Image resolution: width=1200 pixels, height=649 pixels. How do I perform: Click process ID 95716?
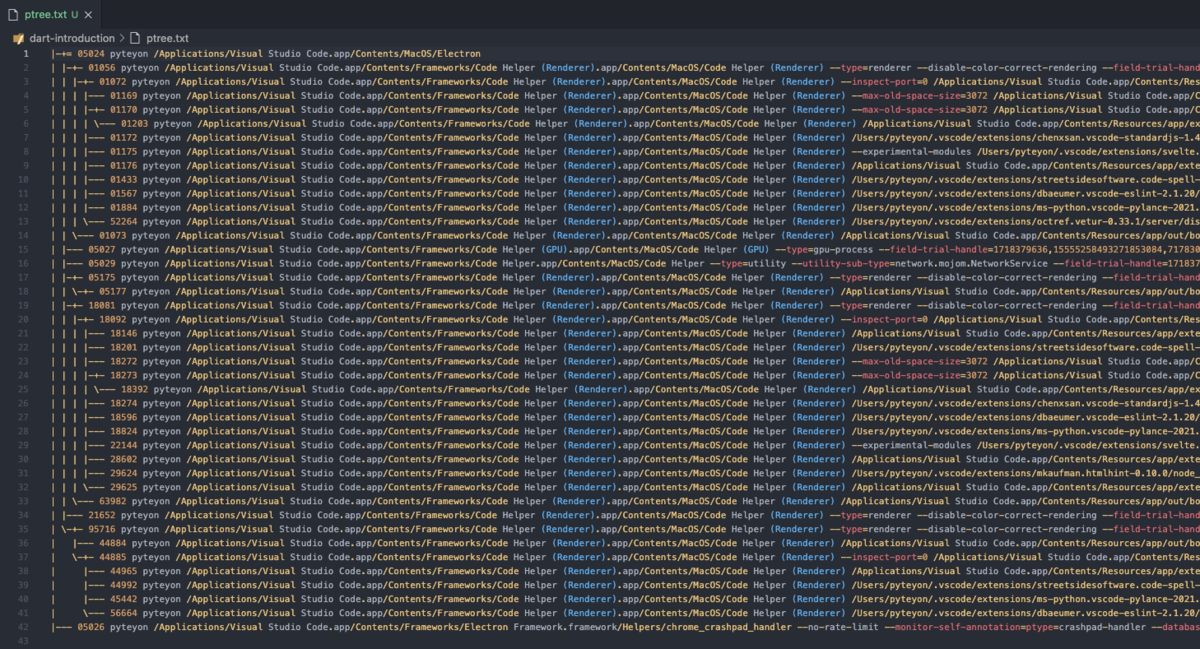click(x=102, y=529)
